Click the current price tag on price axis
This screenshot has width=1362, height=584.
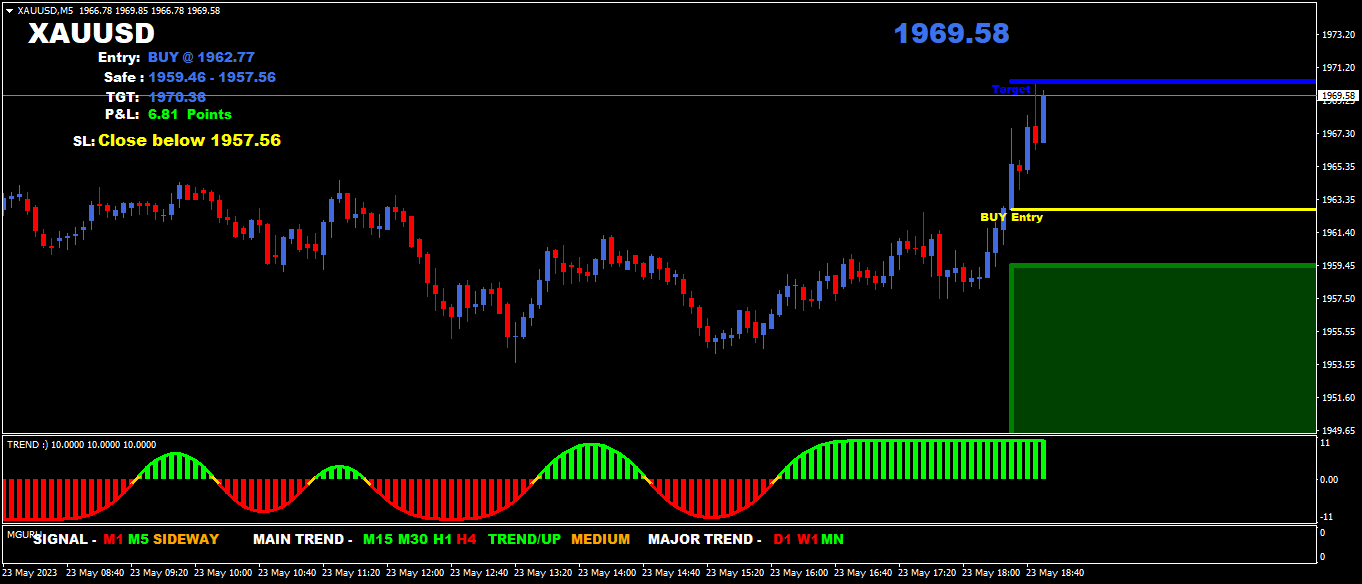1338,96
